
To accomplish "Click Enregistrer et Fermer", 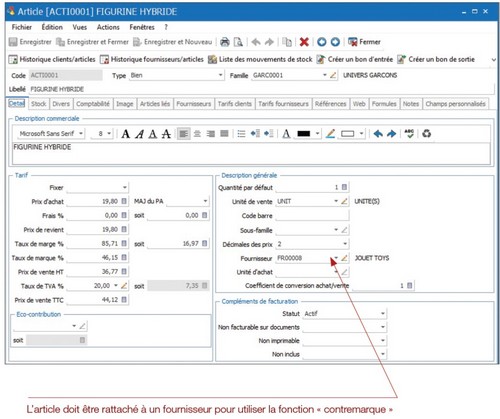I will (92, 42).
